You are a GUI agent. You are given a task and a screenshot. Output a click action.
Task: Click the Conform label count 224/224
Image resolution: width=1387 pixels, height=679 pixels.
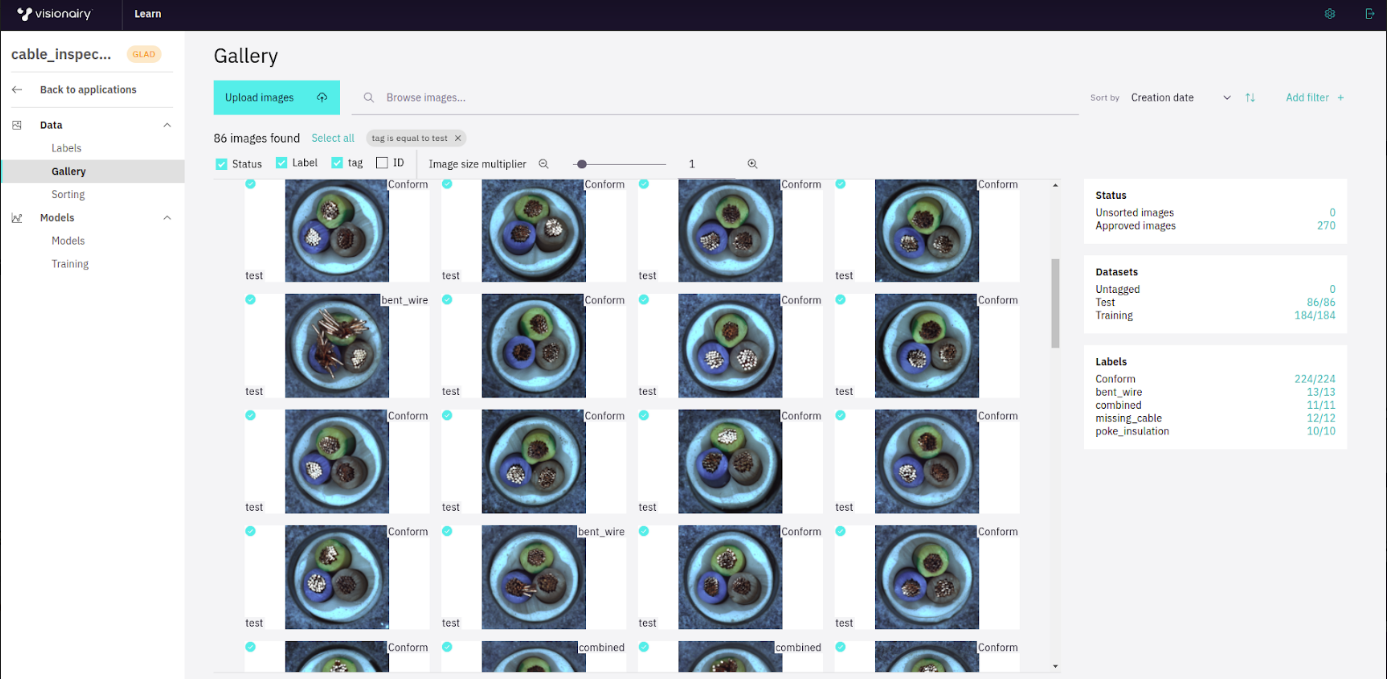click(1315, 379)
